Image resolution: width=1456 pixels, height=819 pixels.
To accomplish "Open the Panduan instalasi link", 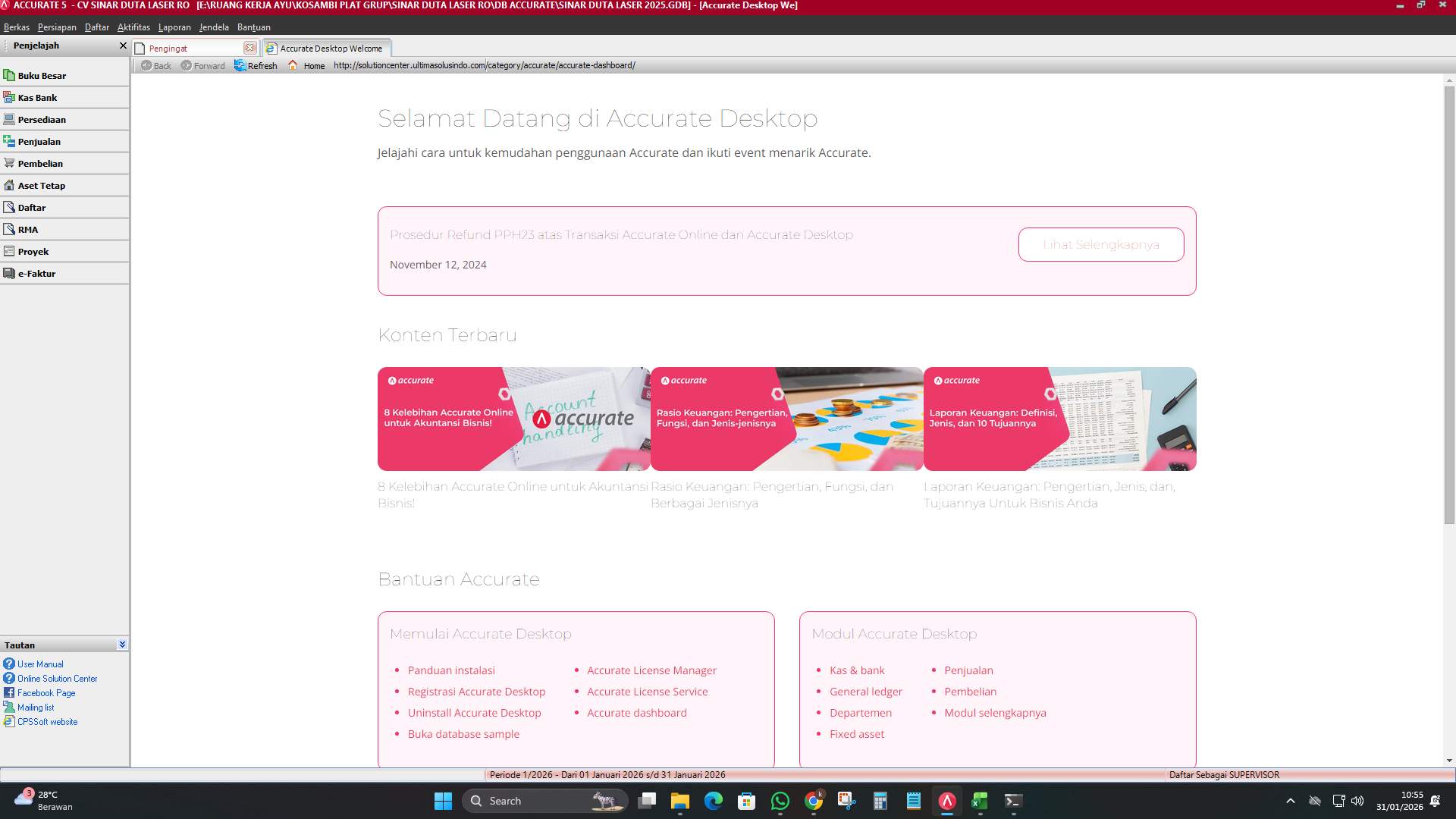I will tap(450, 670).
